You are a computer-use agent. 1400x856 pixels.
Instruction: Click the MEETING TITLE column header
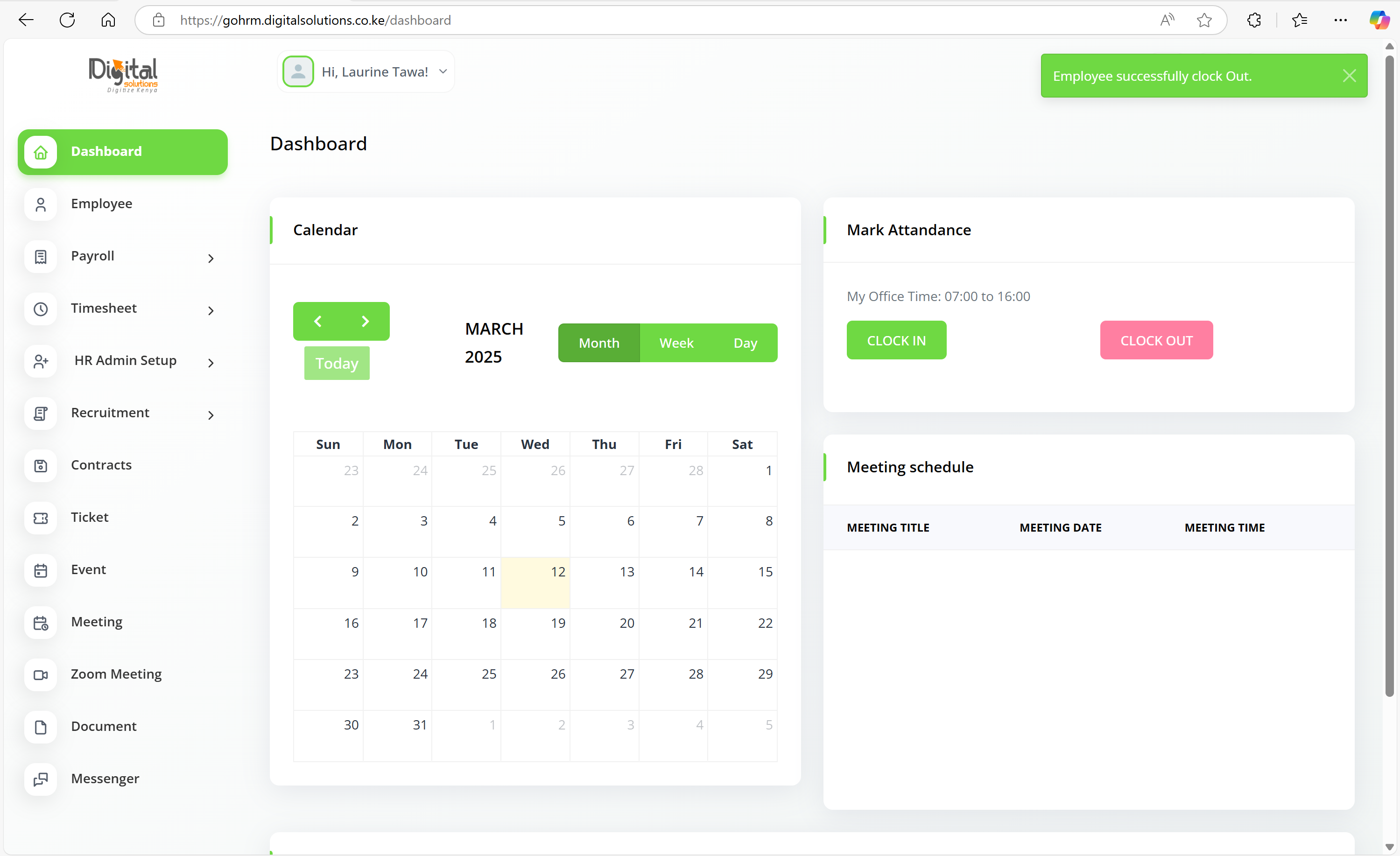pyautogui.click(x=888, y=528)
